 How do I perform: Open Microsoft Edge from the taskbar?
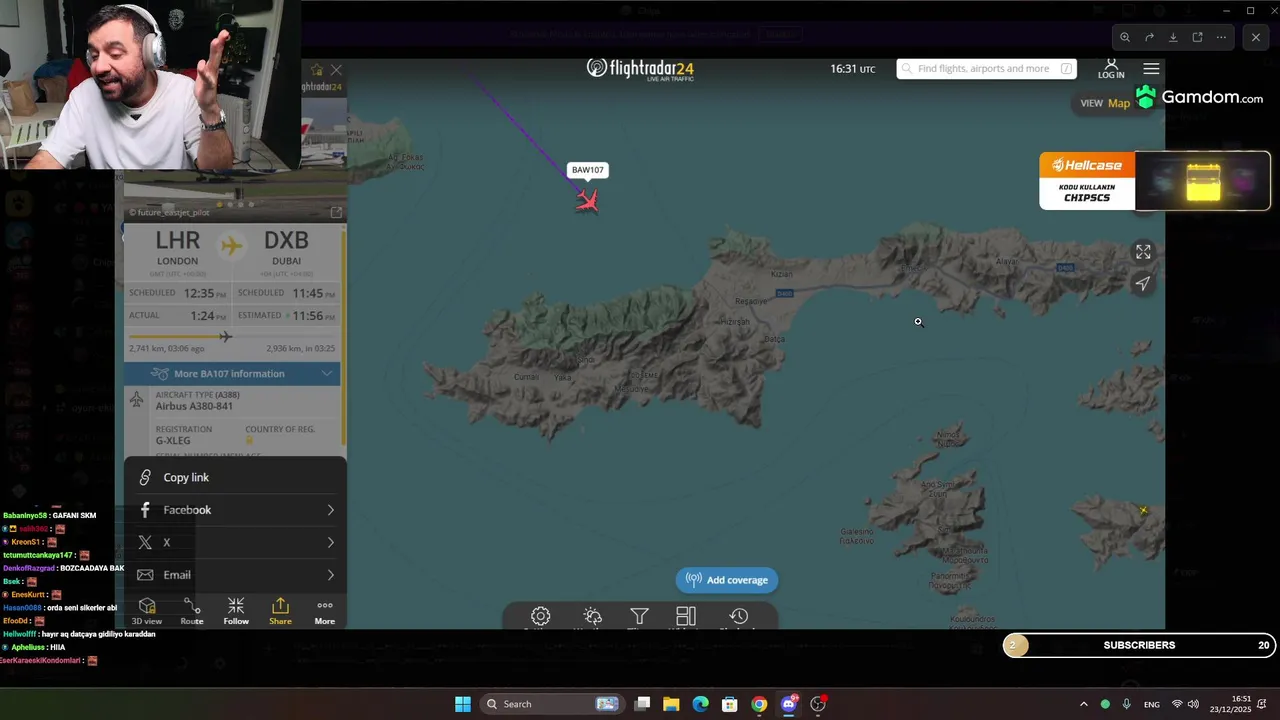[700, 704]
